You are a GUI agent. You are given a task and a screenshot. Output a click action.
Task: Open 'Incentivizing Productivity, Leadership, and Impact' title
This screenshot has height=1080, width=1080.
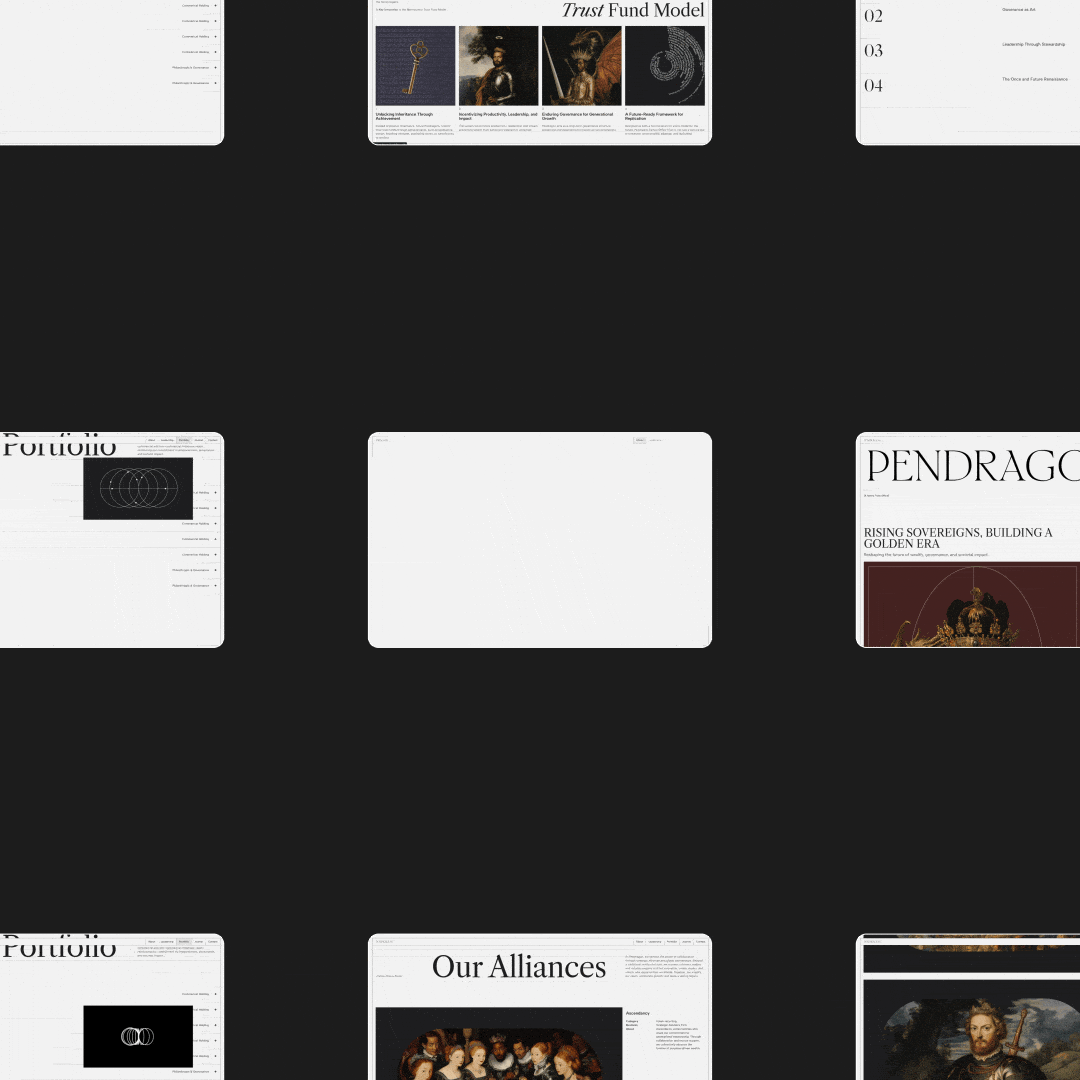point(498,116)
